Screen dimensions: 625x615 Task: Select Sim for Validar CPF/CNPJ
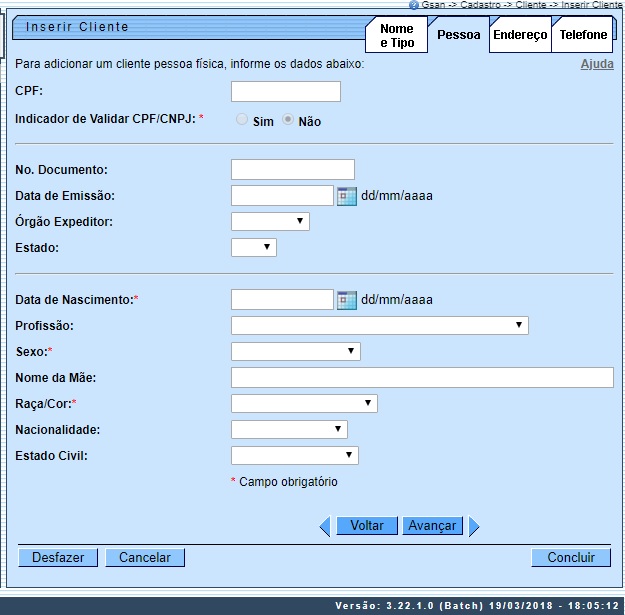242,119
